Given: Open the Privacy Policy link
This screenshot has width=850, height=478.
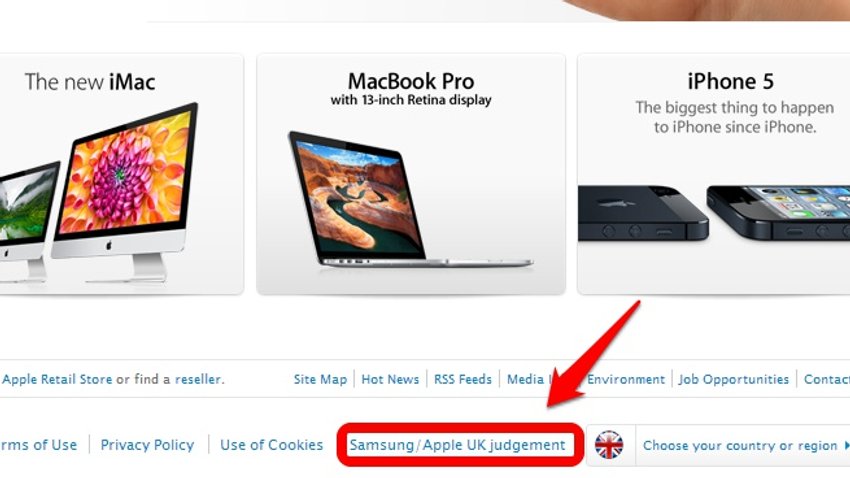Looking at the screenshot, I should point(147,445).
